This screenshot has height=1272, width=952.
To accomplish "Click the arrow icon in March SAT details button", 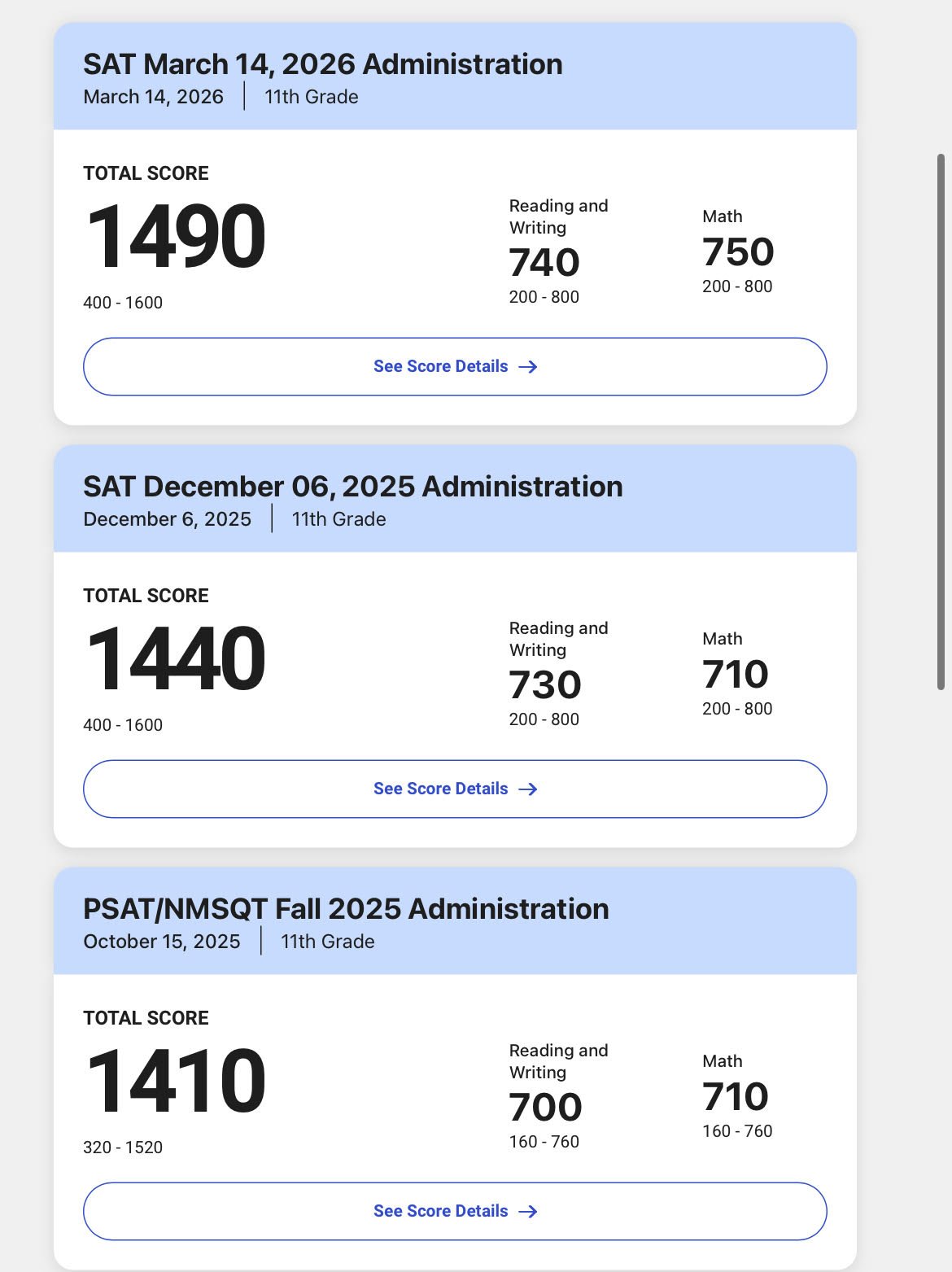I will (x=528, y=367).
